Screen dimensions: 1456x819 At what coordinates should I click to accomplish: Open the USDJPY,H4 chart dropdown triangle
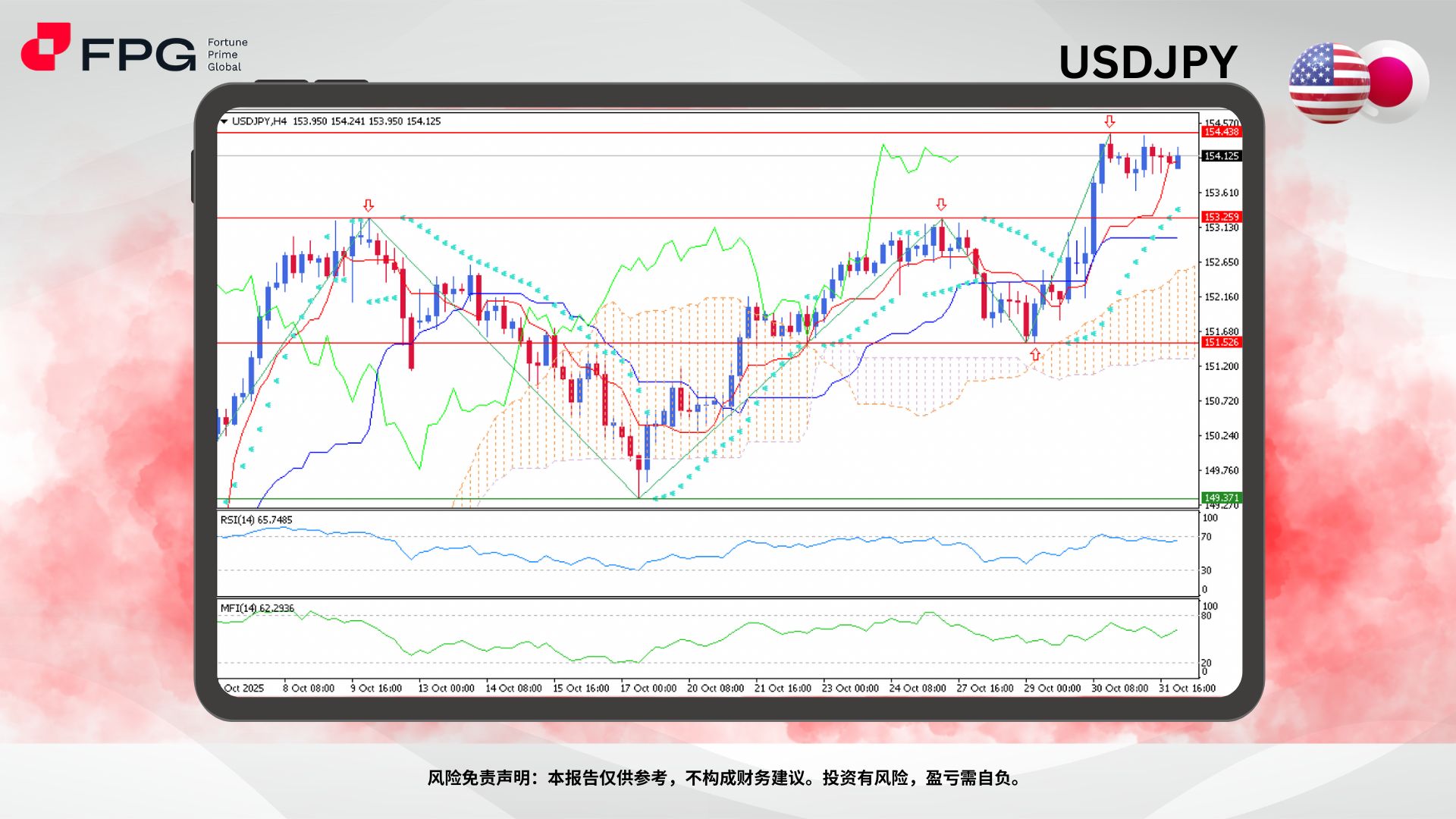point(224,121)
